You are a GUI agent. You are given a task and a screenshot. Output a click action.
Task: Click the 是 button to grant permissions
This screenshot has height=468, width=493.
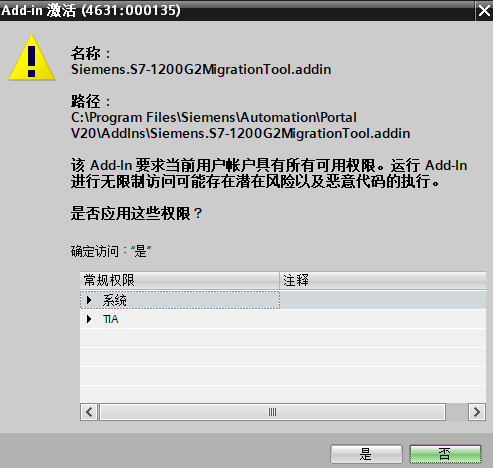(x=366, y=454)
